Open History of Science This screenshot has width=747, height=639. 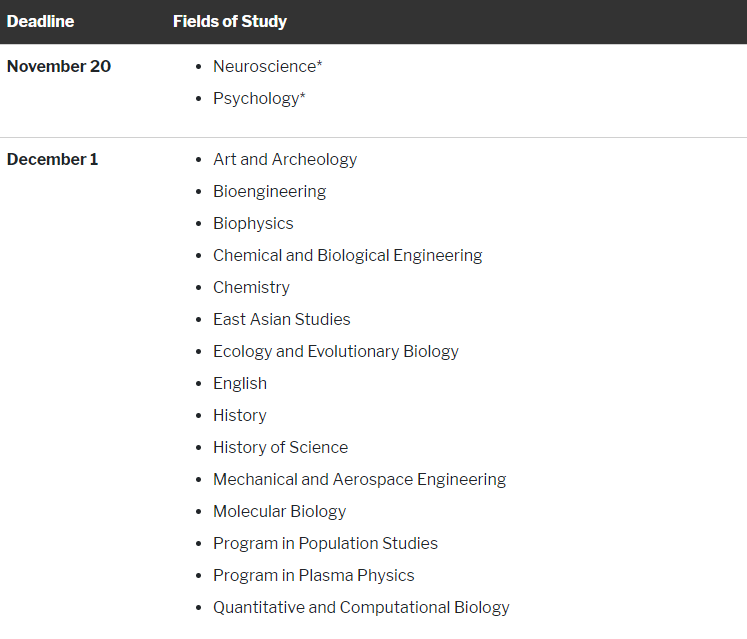(281, 447)
